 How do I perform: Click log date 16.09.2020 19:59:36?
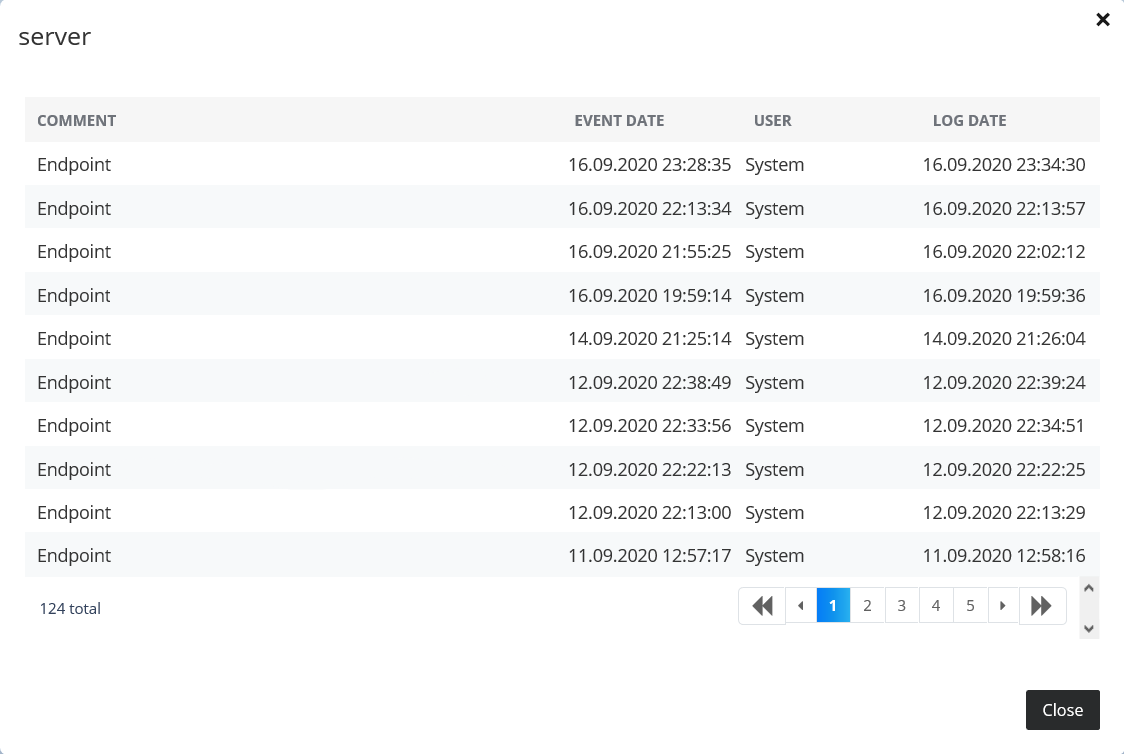[x=1004, y=296]
